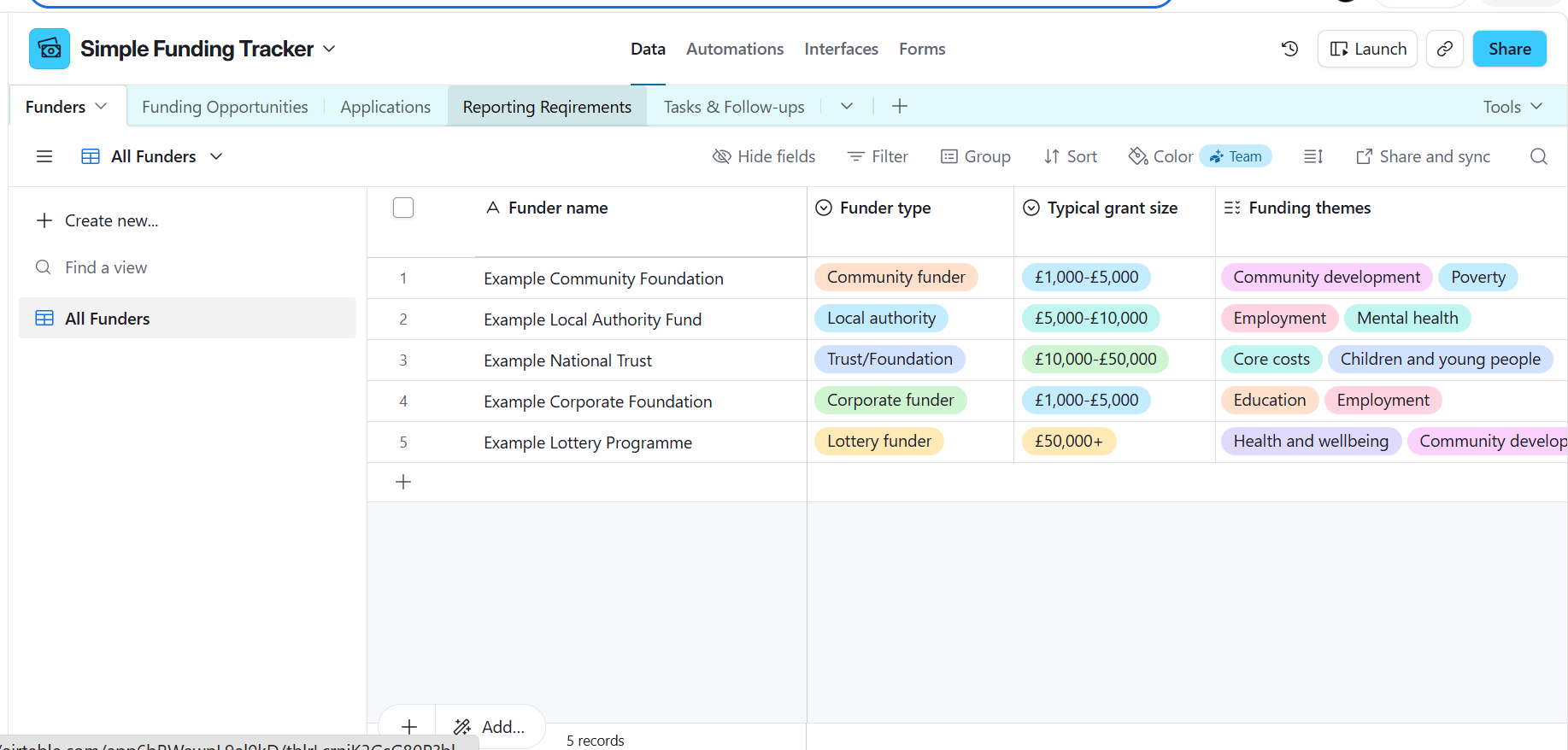Viewport: 1568px width, 750px height.
Task: Open the Reporting Reqirements table tab
Action: point(547,107)
